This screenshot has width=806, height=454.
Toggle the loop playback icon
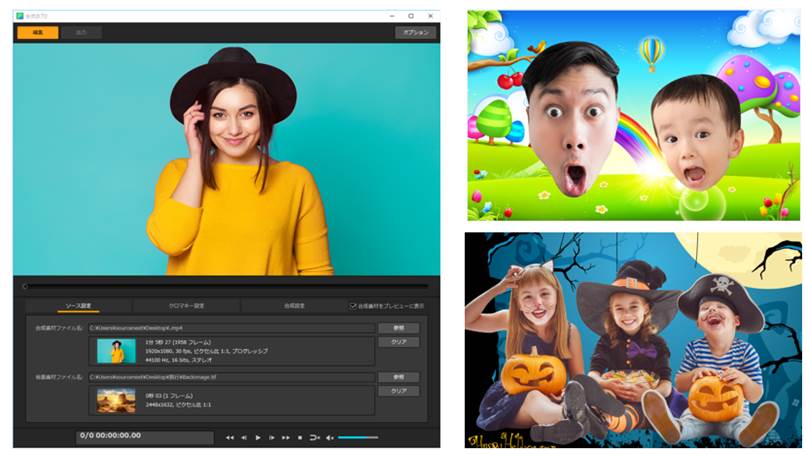[x=314, y=437]
